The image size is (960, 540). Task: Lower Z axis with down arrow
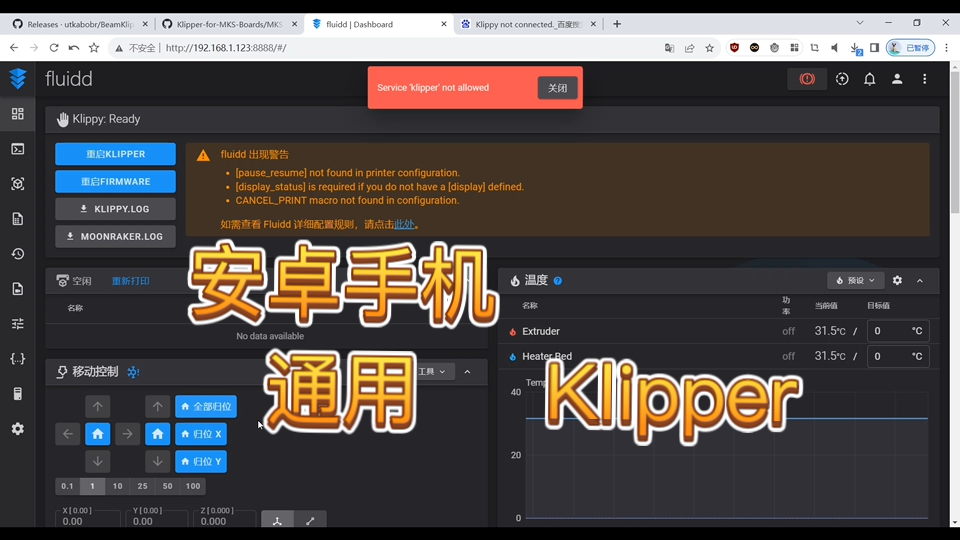click(x=157, y=462)
